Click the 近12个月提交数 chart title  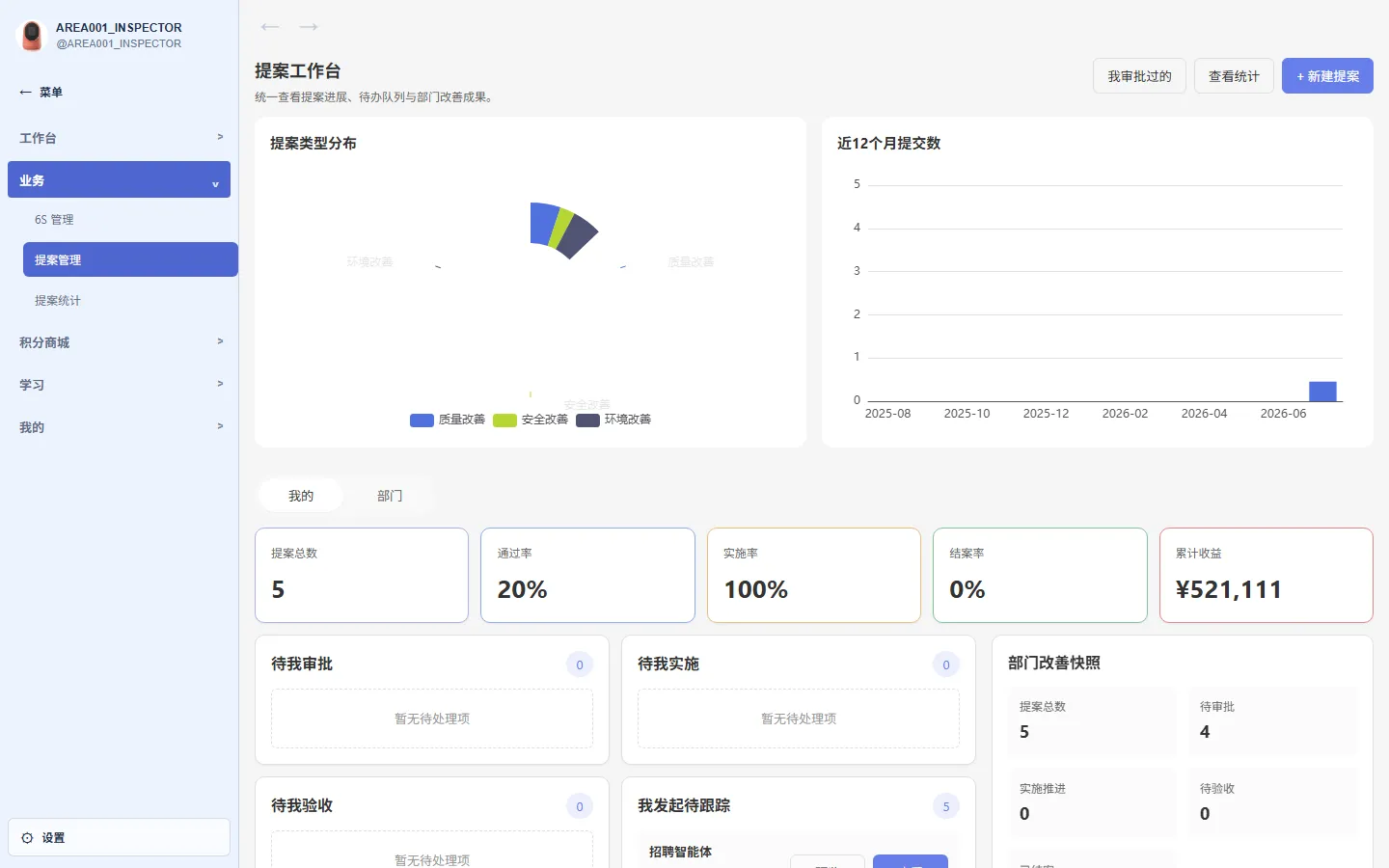[888, 143]
